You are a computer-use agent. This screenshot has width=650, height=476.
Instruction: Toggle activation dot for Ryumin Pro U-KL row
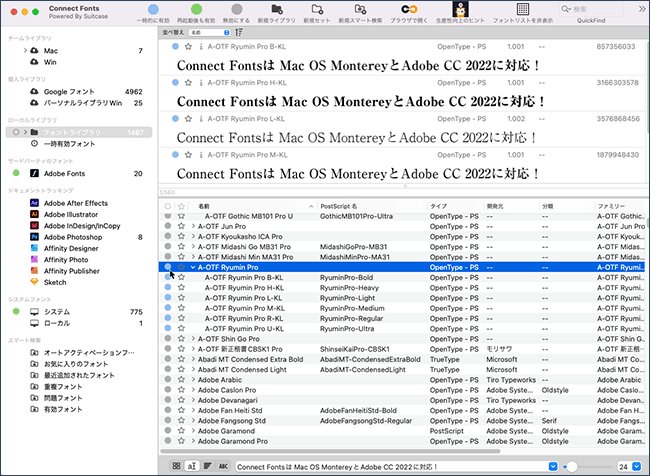point(168,328)
